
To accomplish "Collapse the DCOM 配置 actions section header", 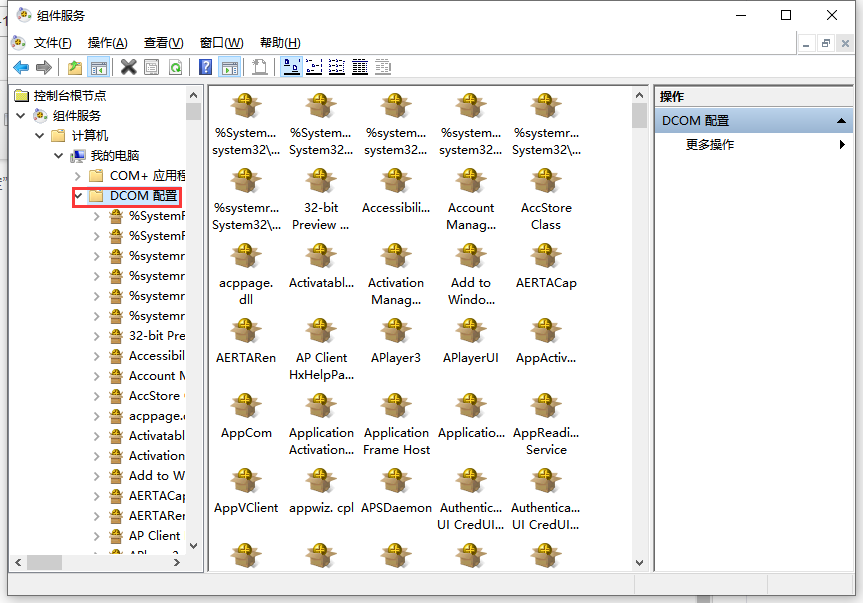I will [843, 121].
